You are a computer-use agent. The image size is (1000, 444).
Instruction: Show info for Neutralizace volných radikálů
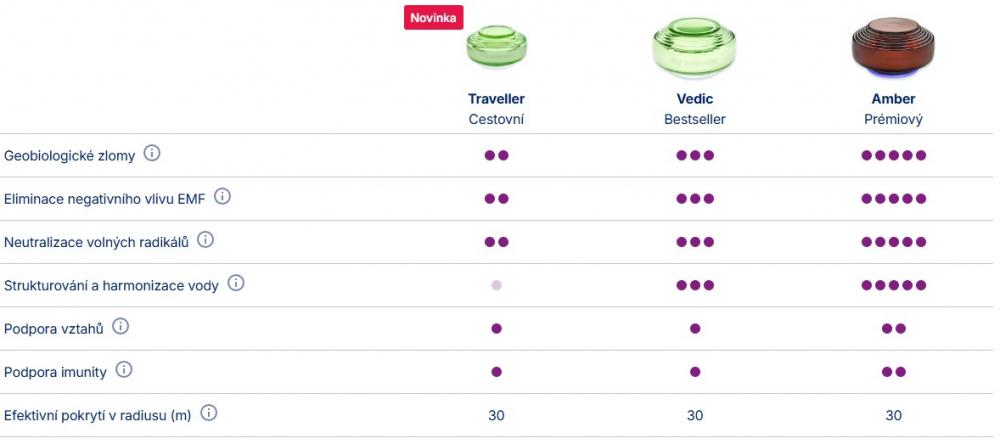[205, 240]
